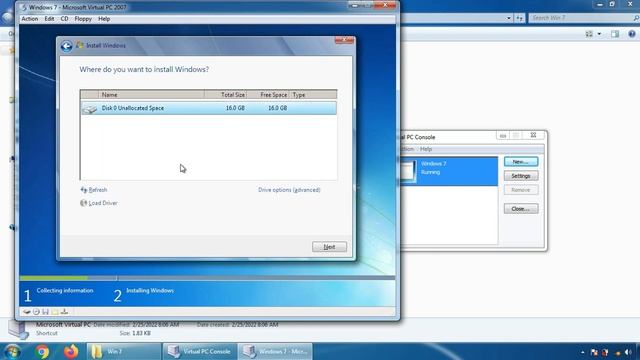Click Settings in Virtual PC Console
Viewport: 640px width, 360px height.
[521, 176]
